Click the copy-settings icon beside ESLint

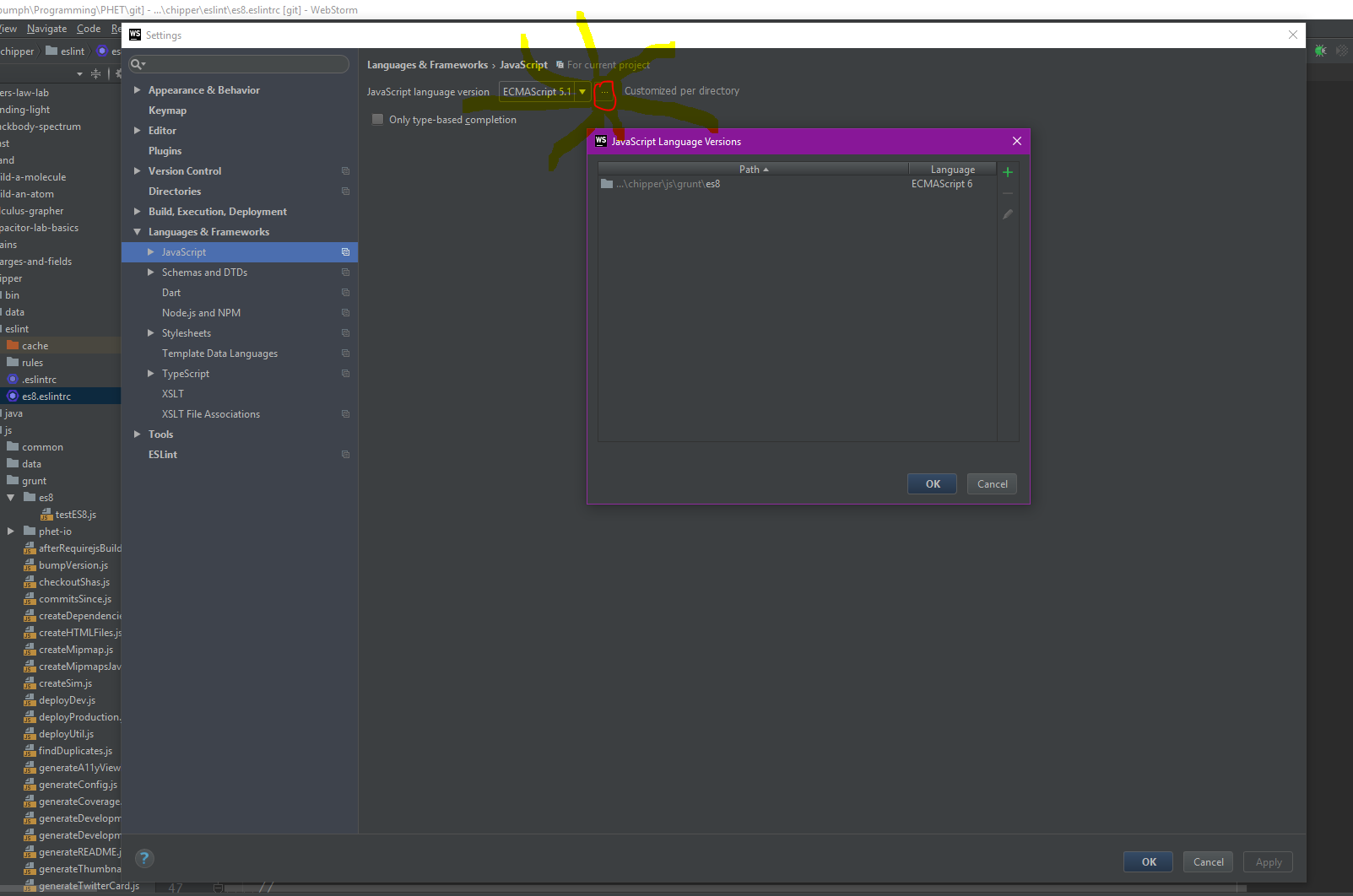(x=345, y=454)
